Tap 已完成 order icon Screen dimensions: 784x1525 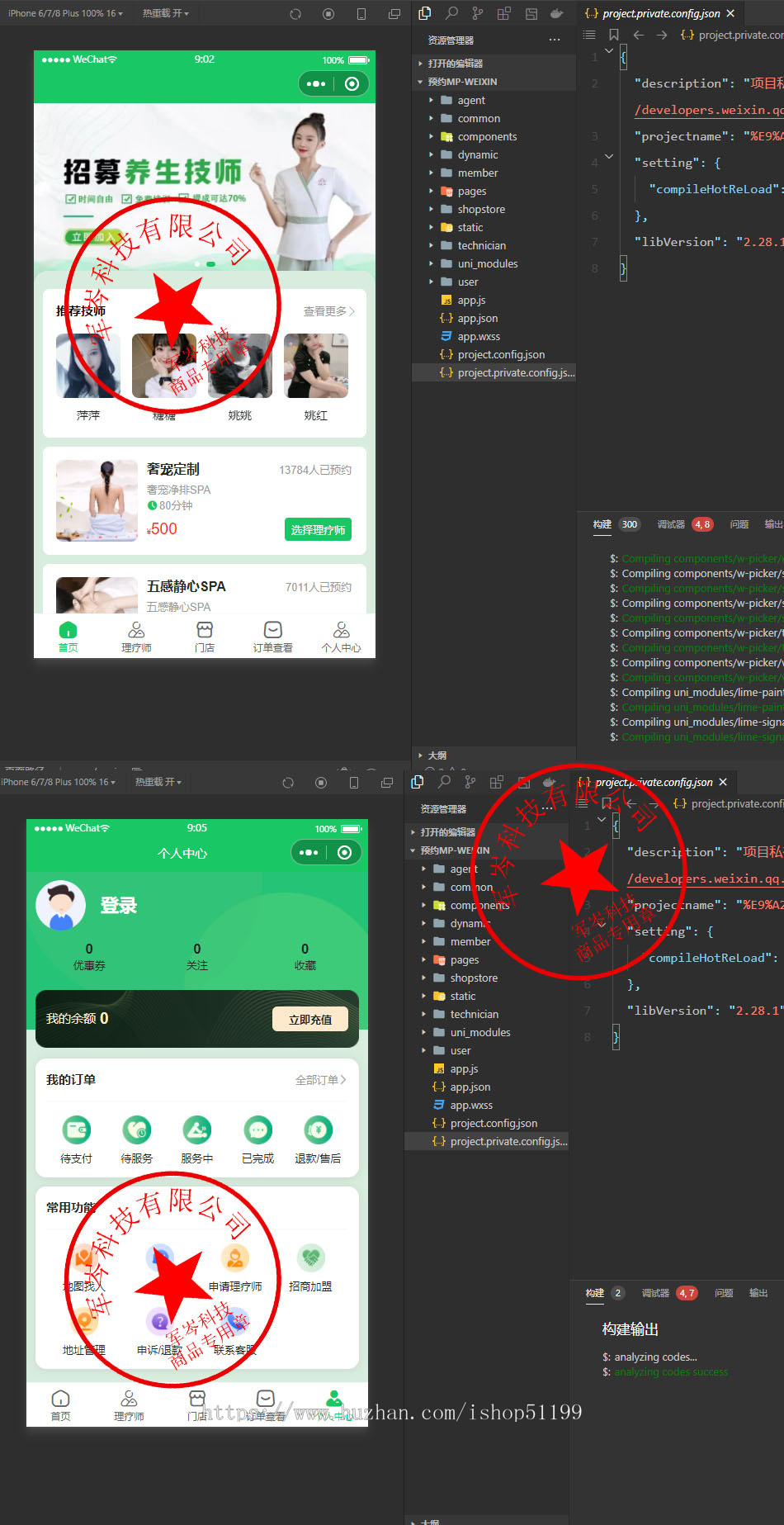point(257,1130)
